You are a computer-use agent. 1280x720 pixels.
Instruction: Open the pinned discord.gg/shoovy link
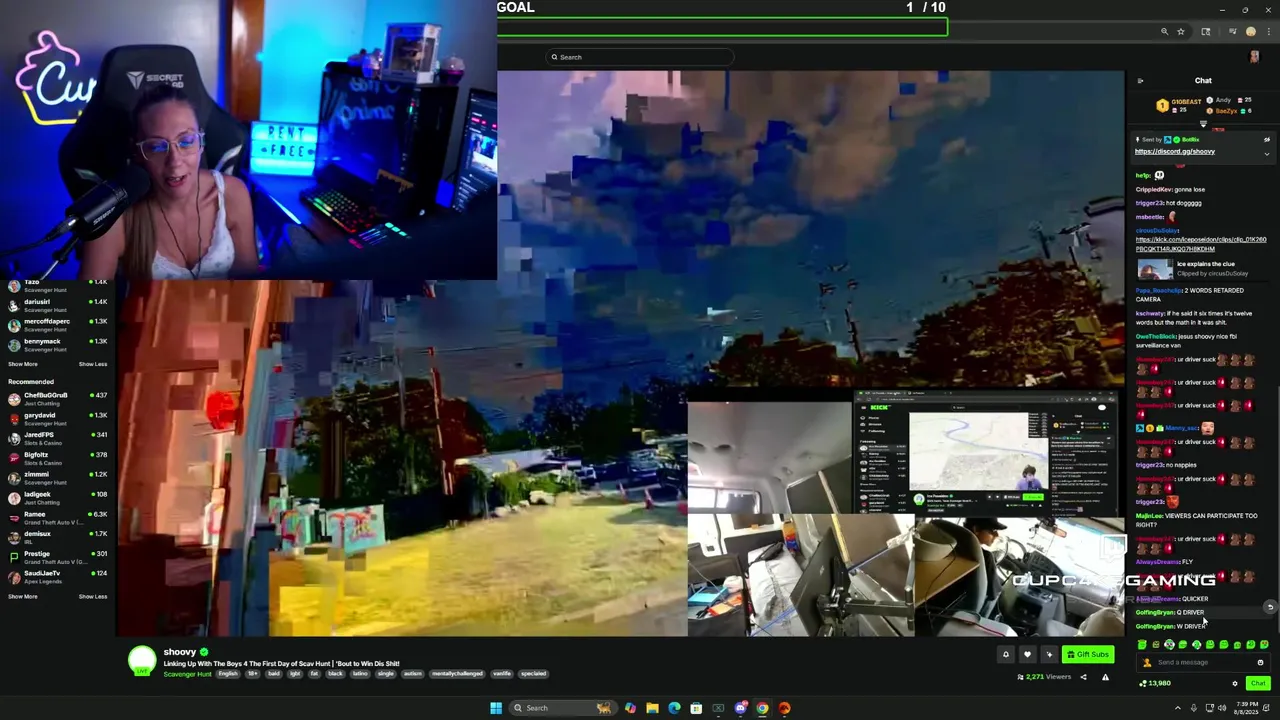tap(1174, 151)
